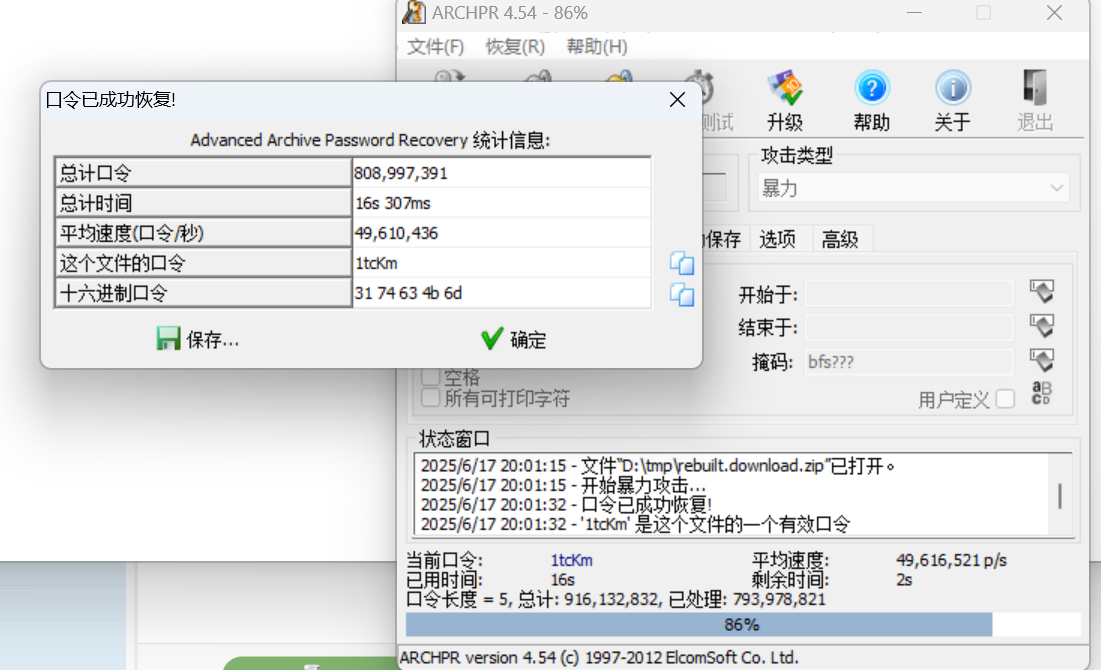The image size is (1101, 670).
Task: Click the 十六进制口令 row label
Action: click(203, 293)
